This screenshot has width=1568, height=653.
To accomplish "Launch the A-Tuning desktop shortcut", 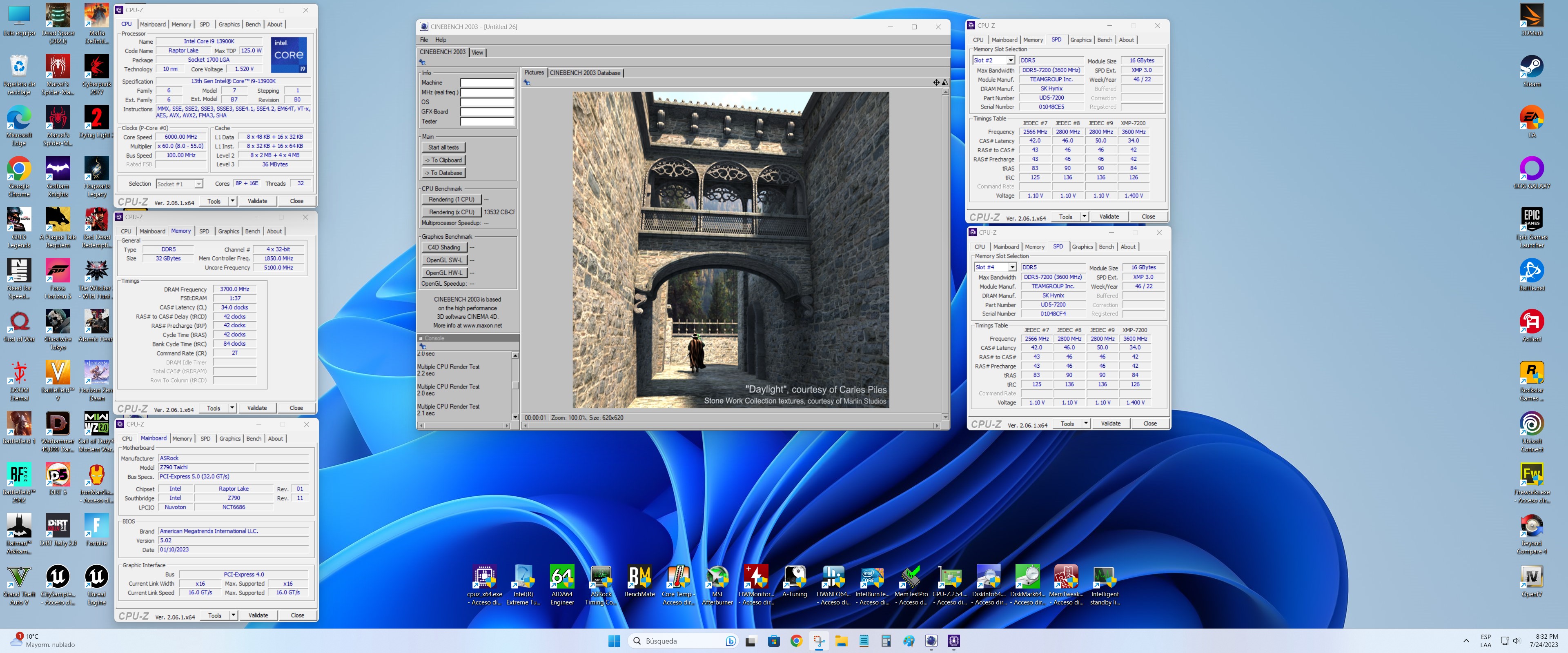I will [794, 581].
